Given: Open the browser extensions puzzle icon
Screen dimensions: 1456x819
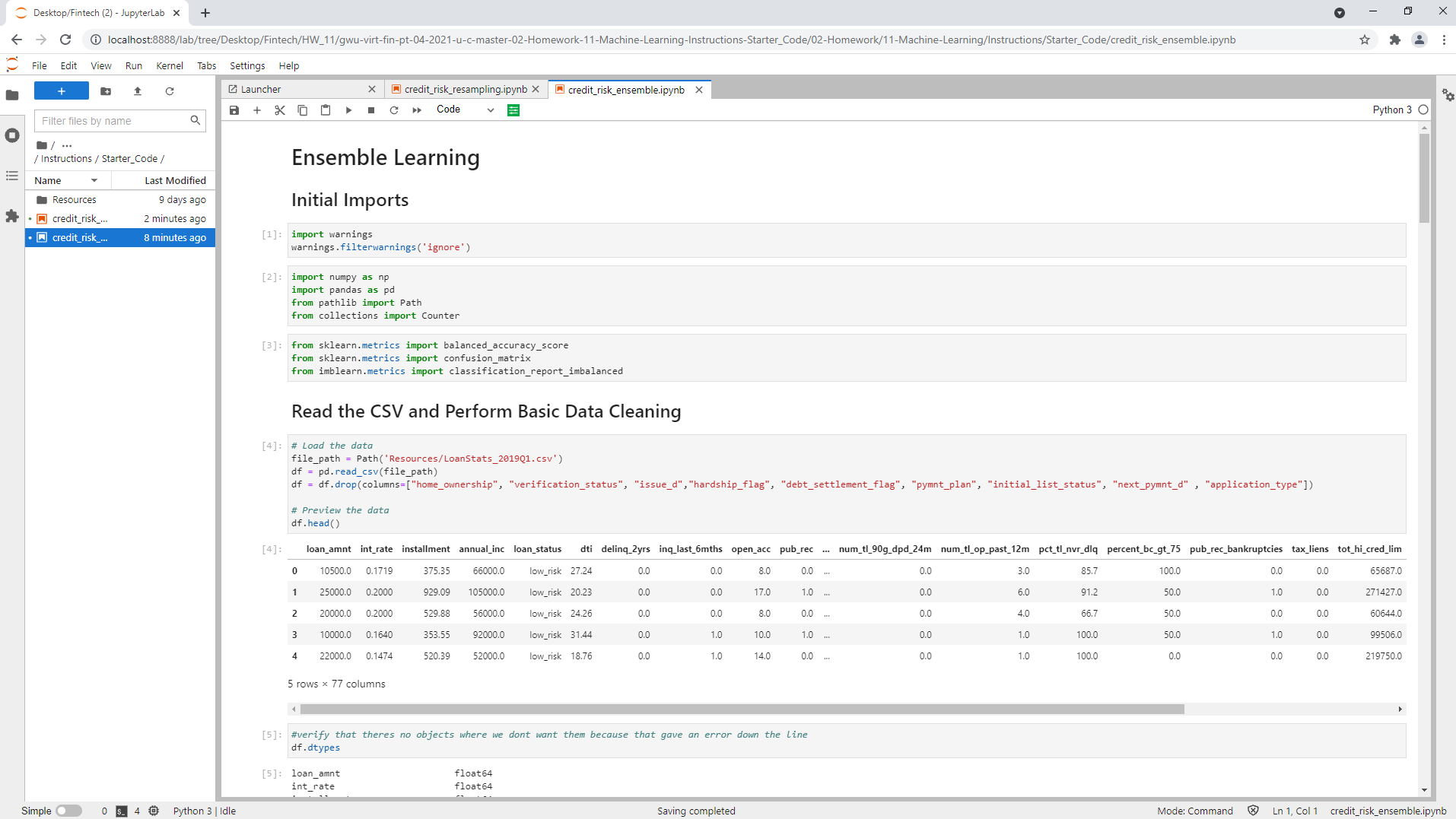Looking at the screenshot, I should coord(1394,40).
